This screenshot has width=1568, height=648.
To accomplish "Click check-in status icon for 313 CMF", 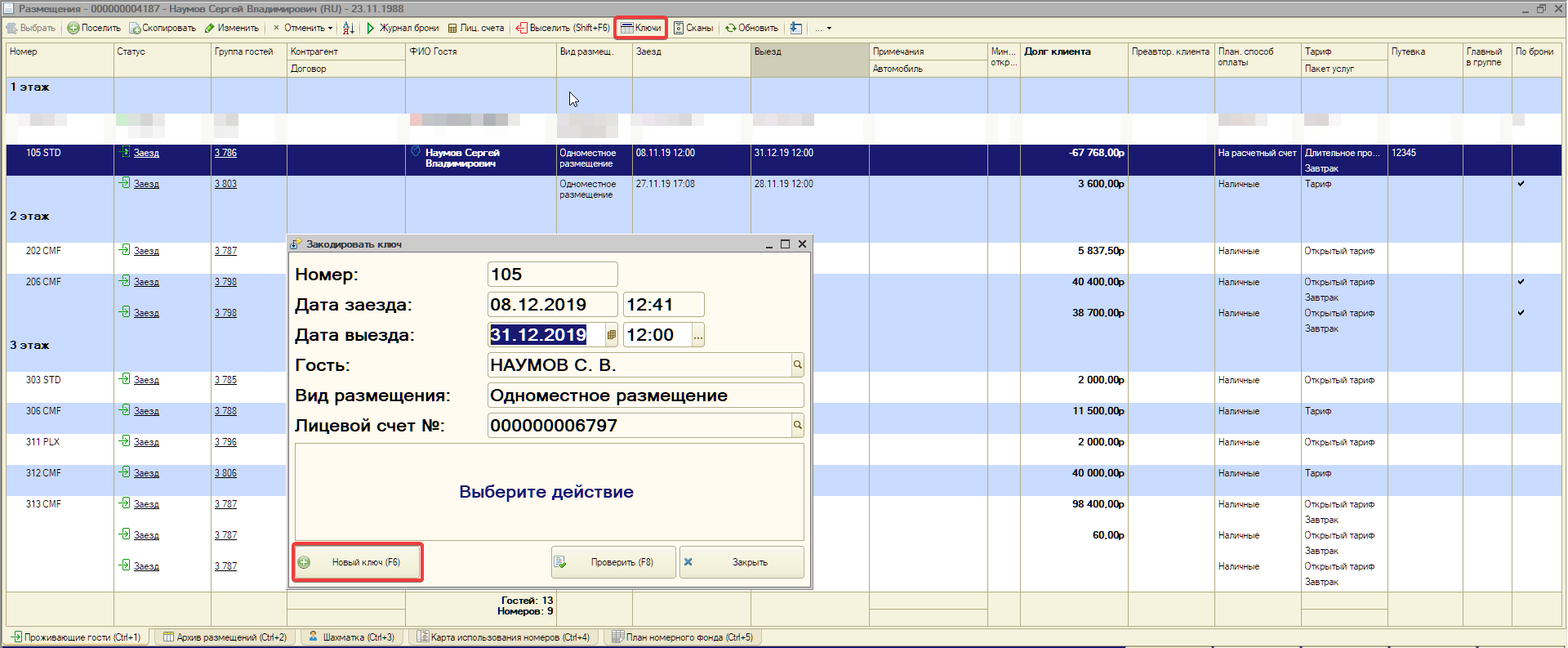I will [125, 503].
